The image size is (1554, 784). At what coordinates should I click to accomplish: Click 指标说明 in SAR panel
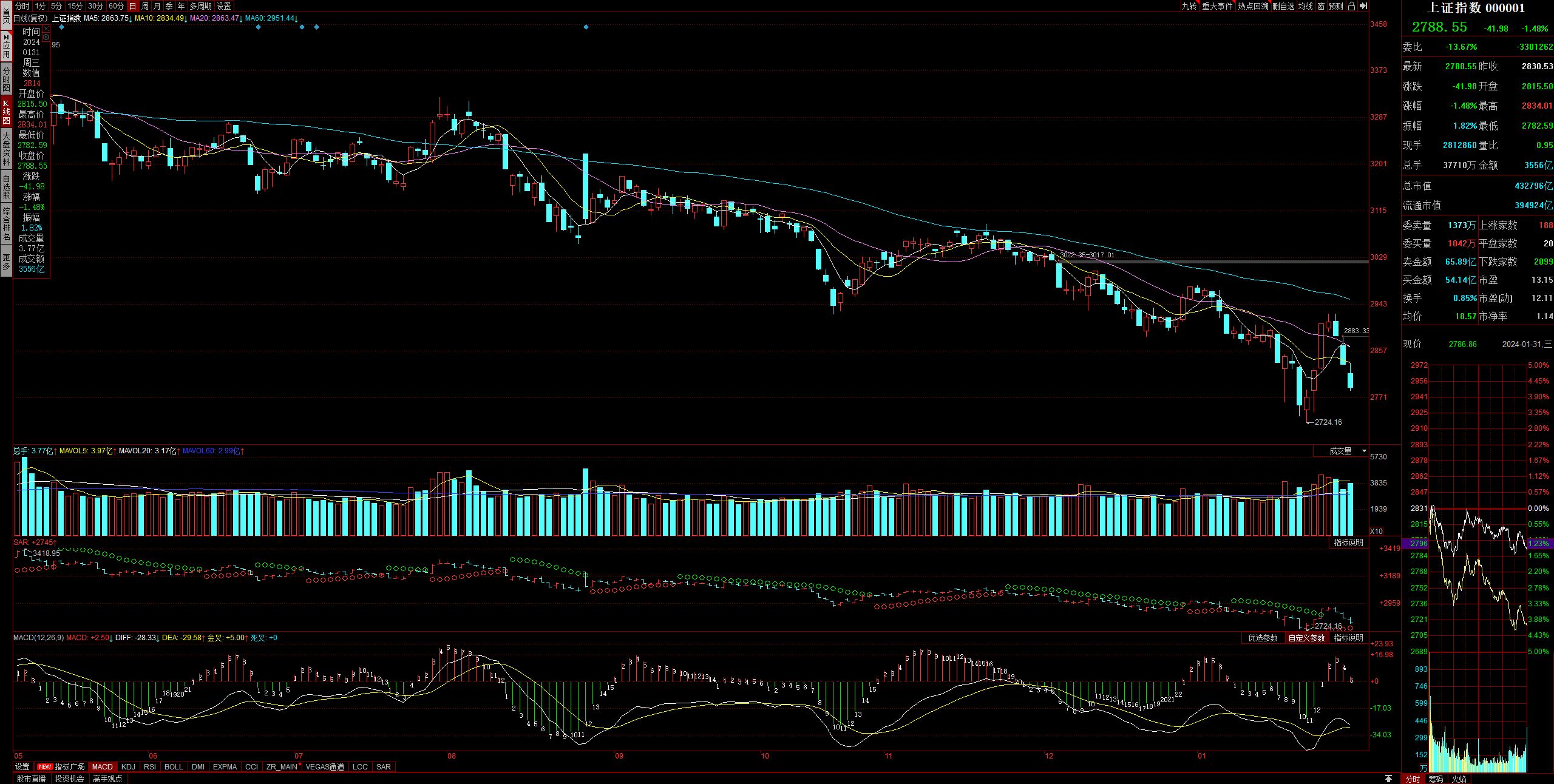[x=1349, y=542]
